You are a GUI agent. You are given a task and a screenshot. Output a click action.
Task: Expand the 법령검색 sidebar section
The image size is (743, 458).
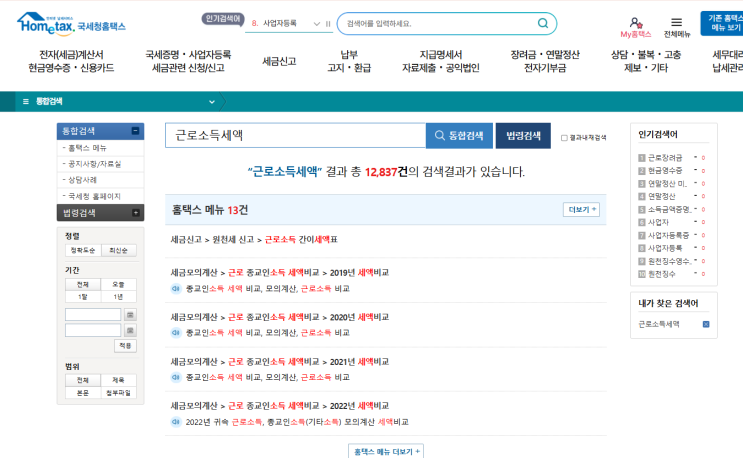tap(136, 213)
